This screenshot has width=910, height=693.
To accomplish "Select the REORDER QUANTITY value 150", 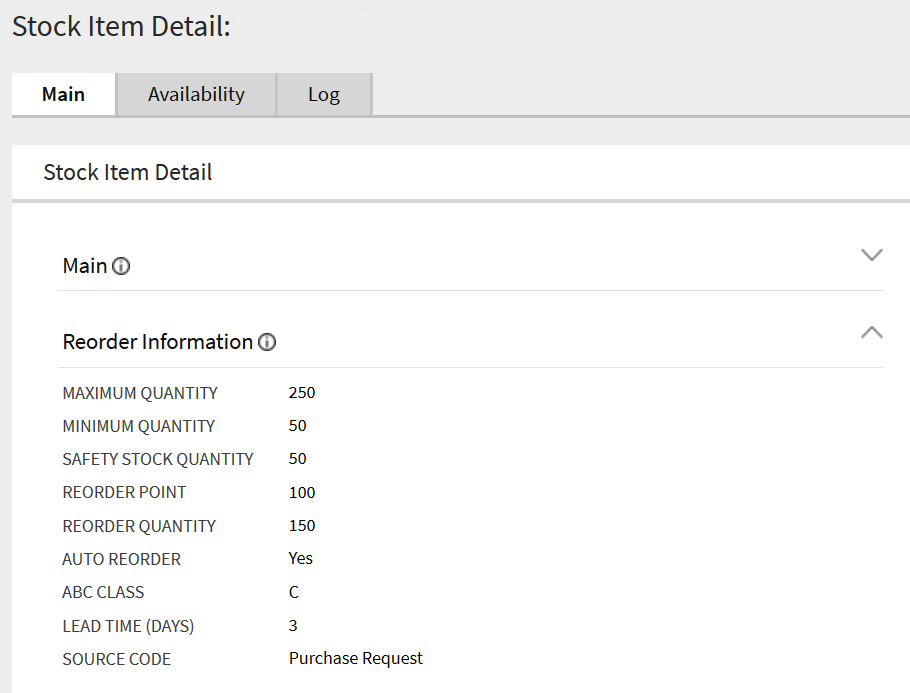I will tap(302, 525).
